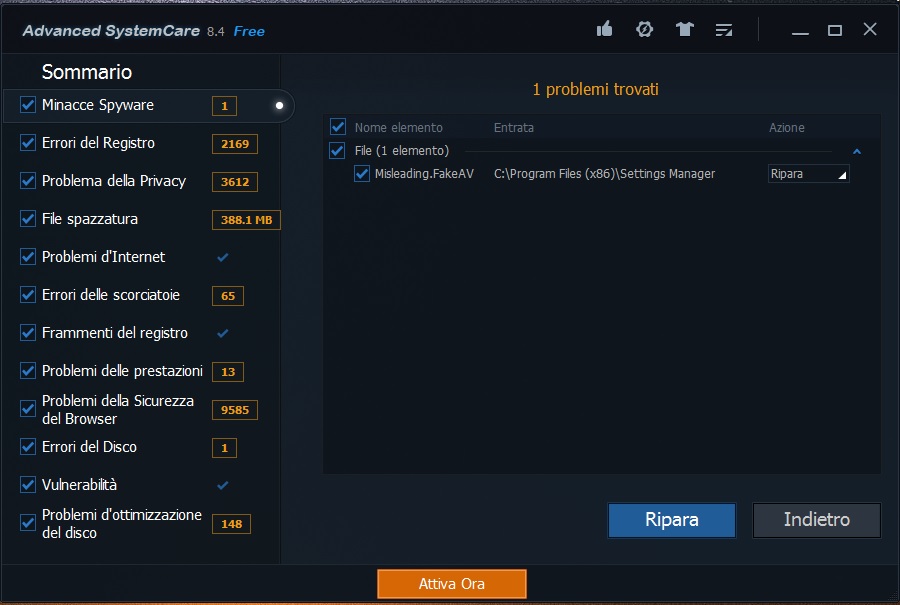Uncheck the Errori delle scorciatoie checkbox
900x605 pixels.
tap(28, 294)
